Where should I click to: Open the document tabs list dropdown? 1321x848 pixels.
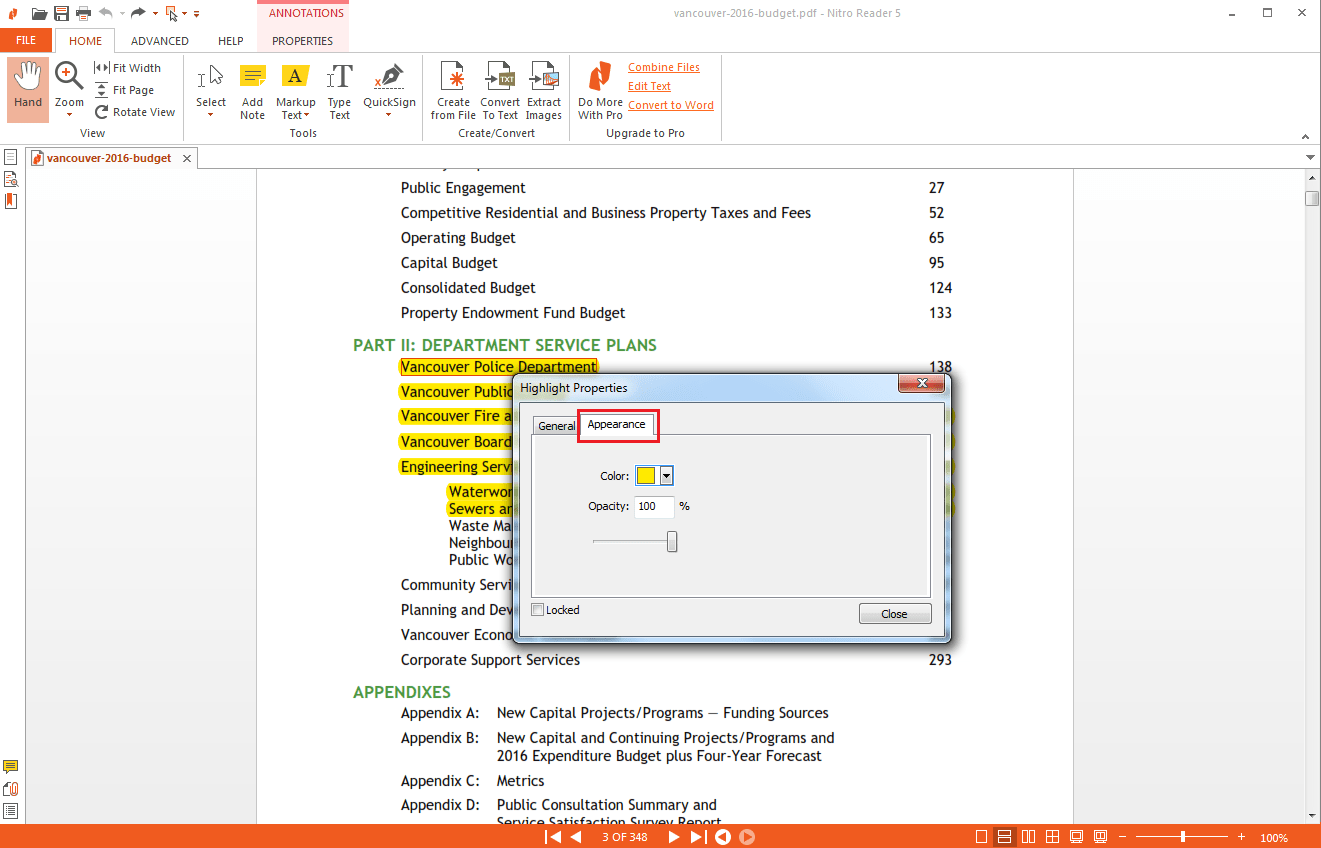pos(1310,158)
